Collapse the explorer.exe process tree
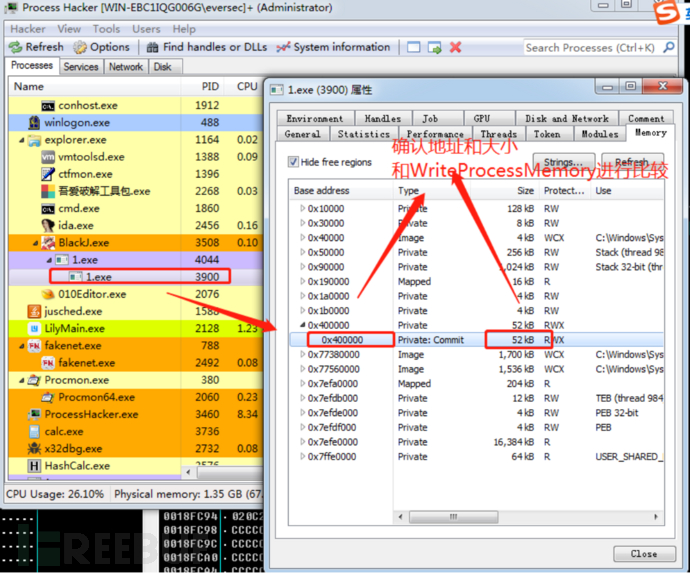 [21, 140]
